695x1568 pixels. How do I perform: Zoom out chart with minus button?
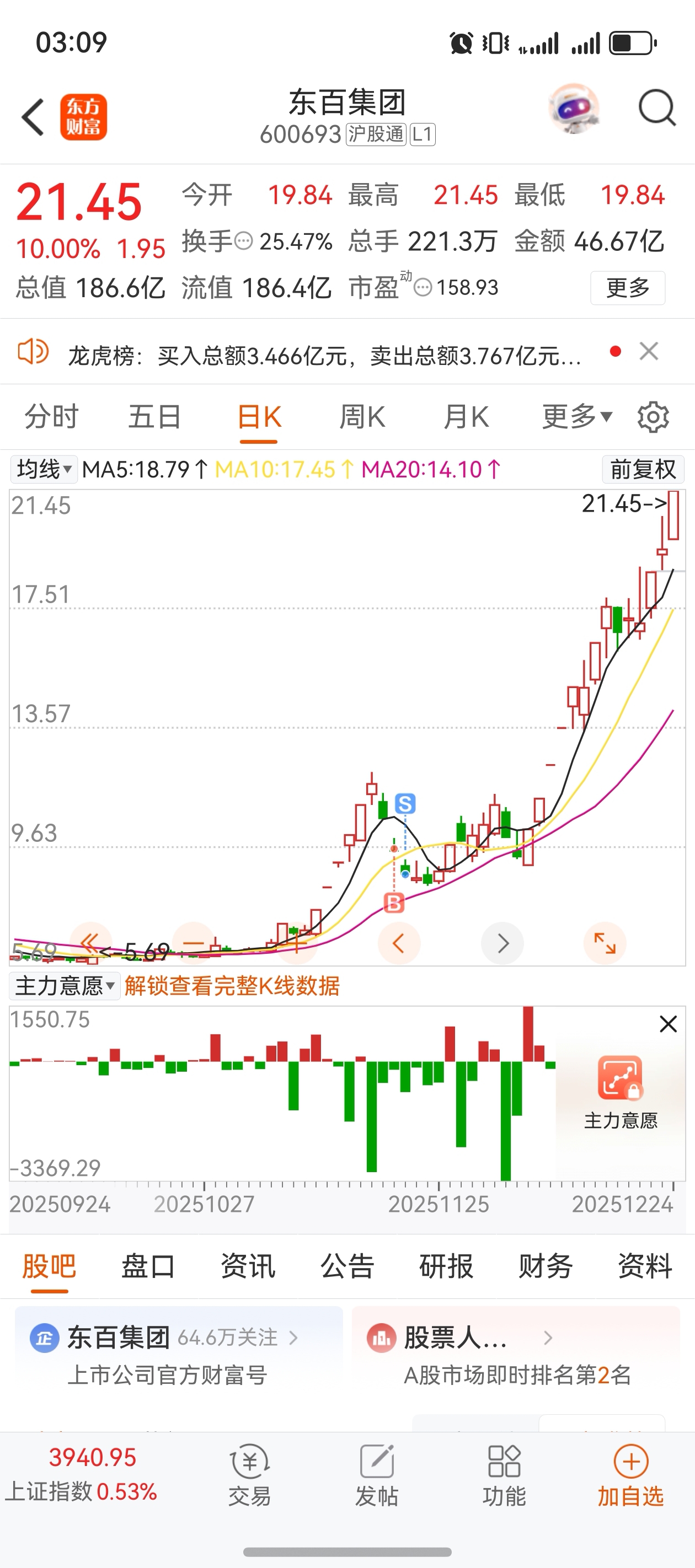(x=194, y=943)
